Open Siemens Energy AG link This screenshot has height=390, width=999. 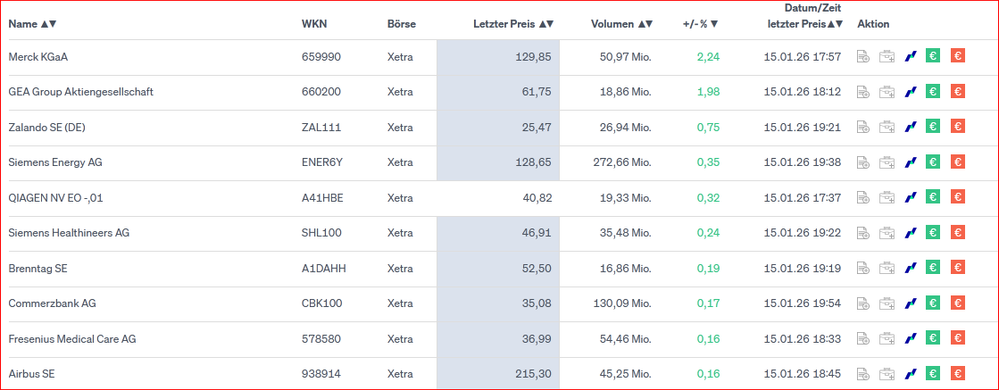pos(55,162)
